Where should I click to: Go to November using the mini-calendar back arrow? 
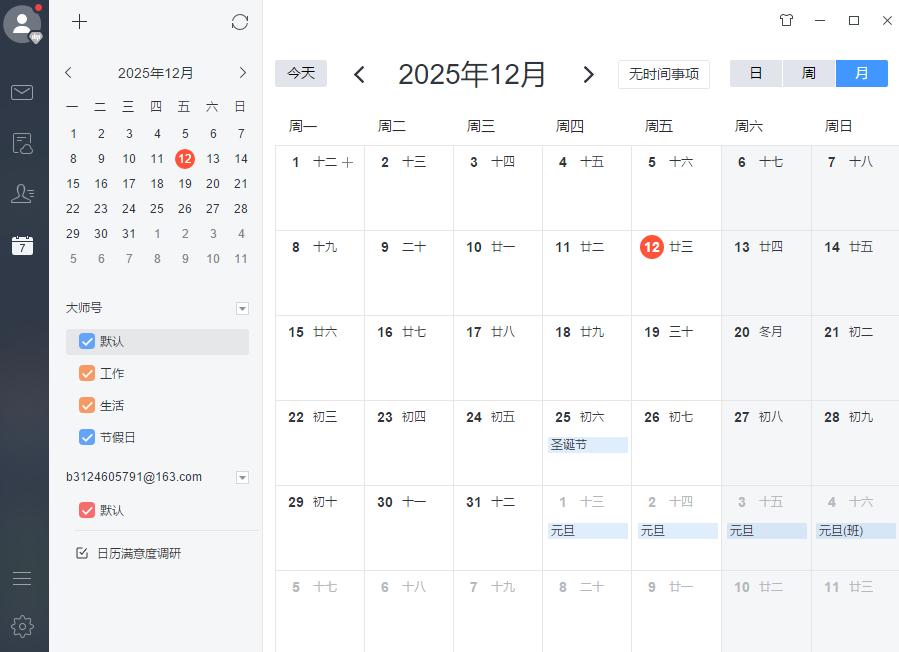click(68, 72)
